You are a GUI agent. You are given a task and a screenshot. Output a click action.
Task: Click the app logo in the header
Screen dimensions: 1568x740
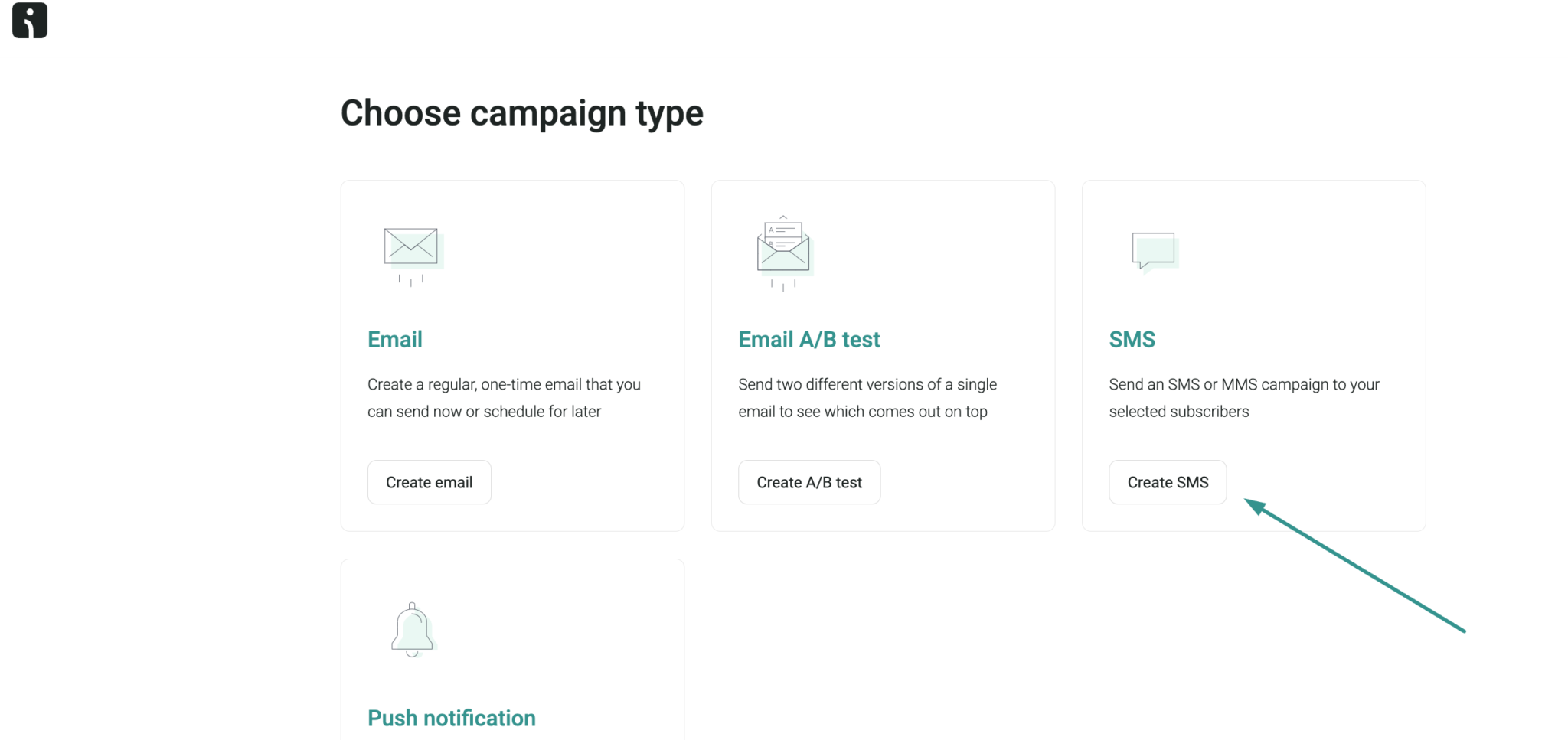click(x=30, y=21)
